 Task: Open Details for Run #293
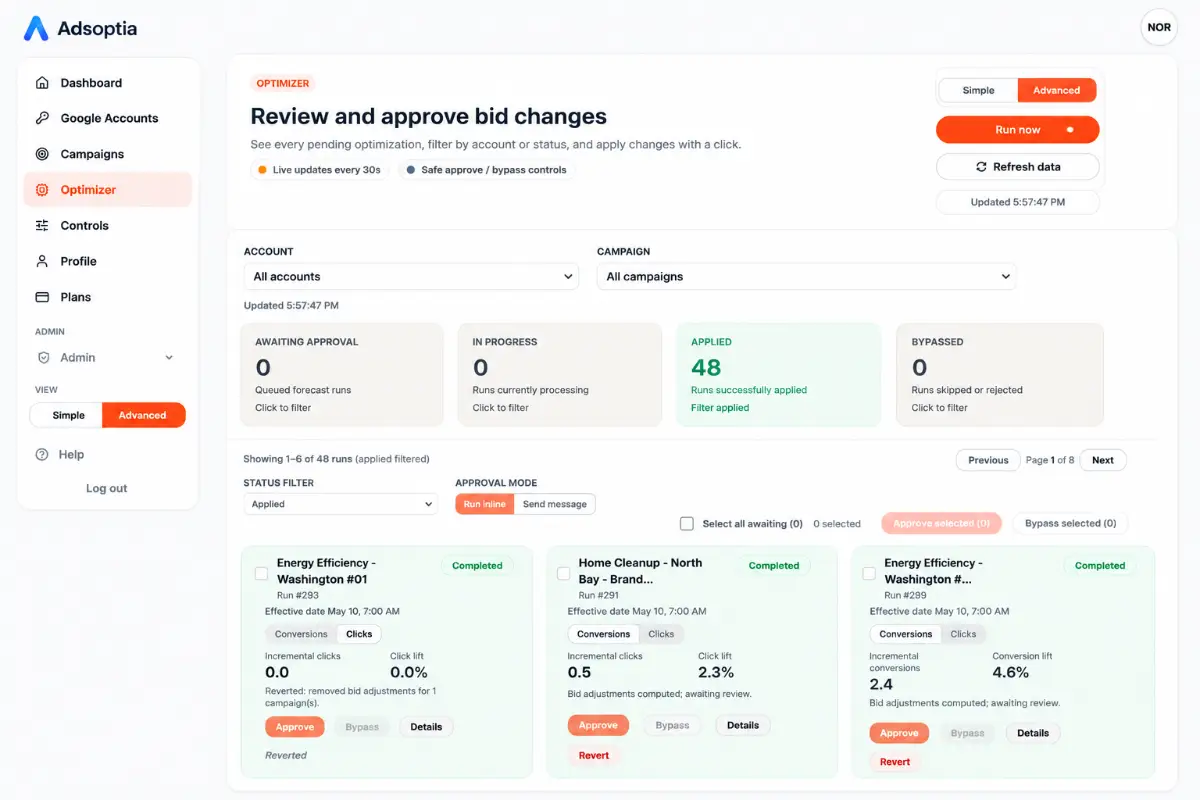(x=426, y=727)
